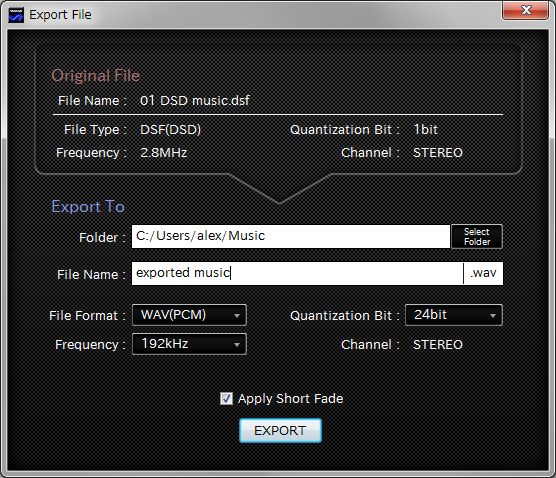The height and width of the screenshot is (478, 556).
Task: Open the 192kHz Frequency dropdown
Action: pyautogui.click(x=189, y=344)
